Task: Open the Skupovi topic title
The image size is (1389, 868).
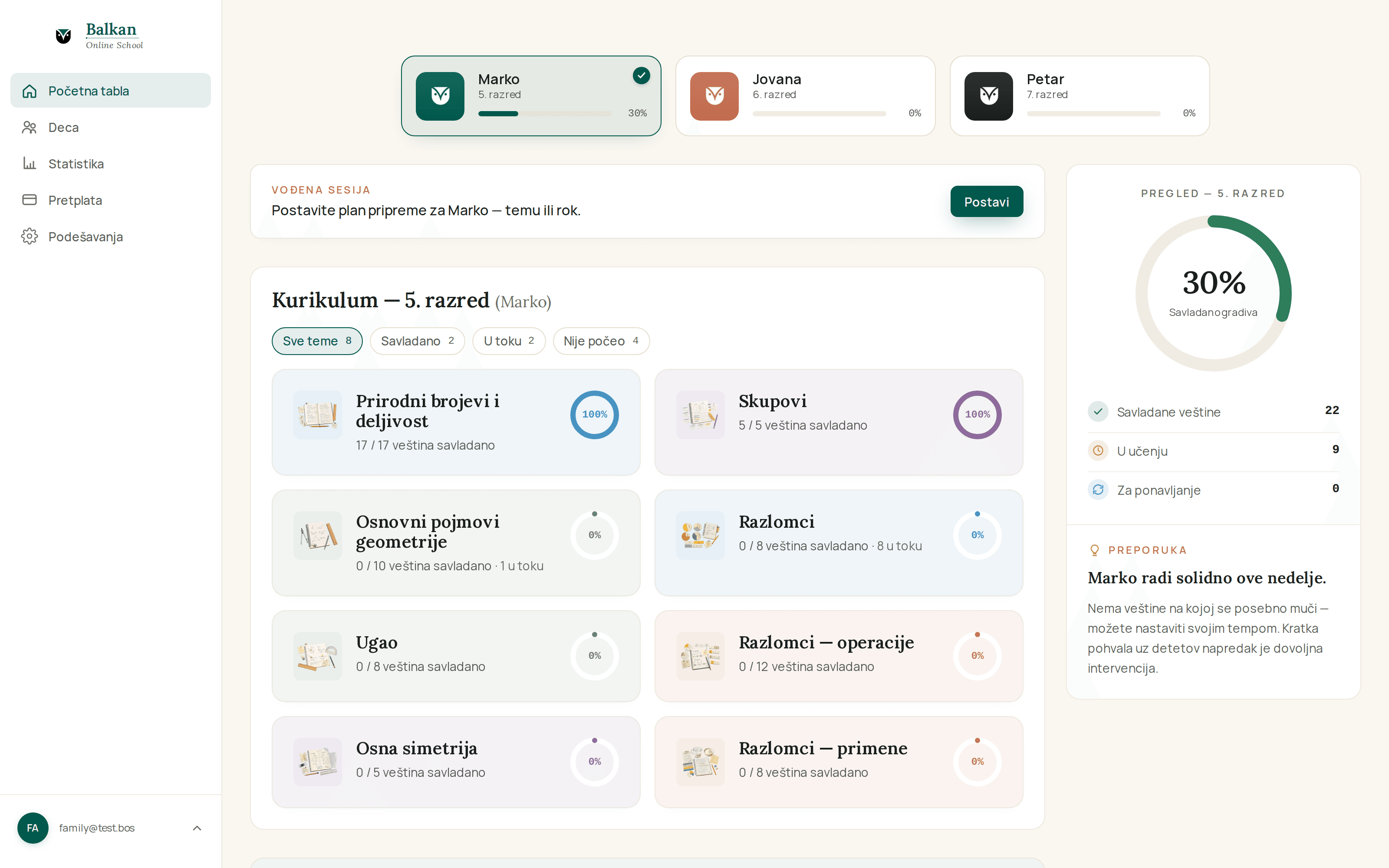Action: (773, 401)
